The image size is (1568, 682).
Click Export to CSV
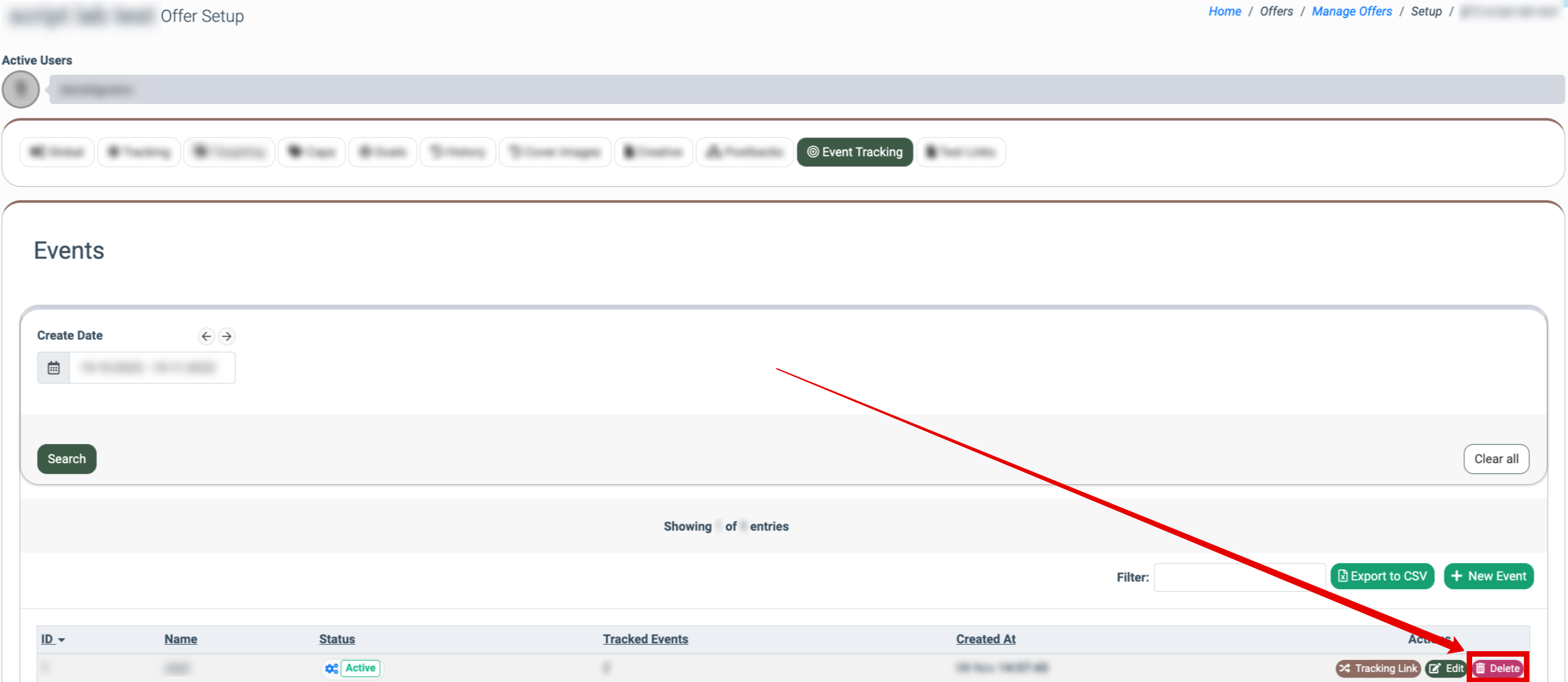[1382, 576]
